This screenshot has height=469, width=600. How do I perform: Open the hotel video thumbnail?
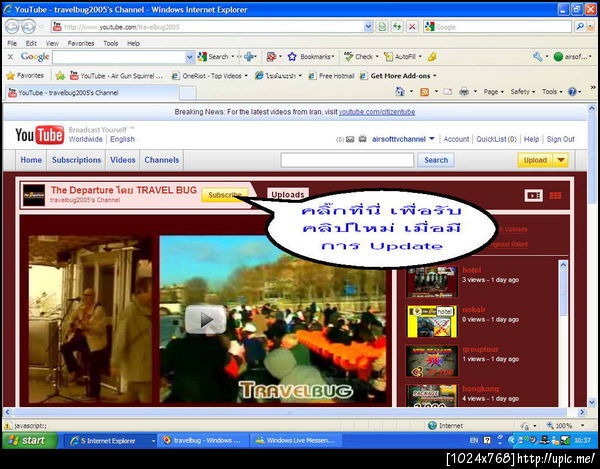(432, 282)
